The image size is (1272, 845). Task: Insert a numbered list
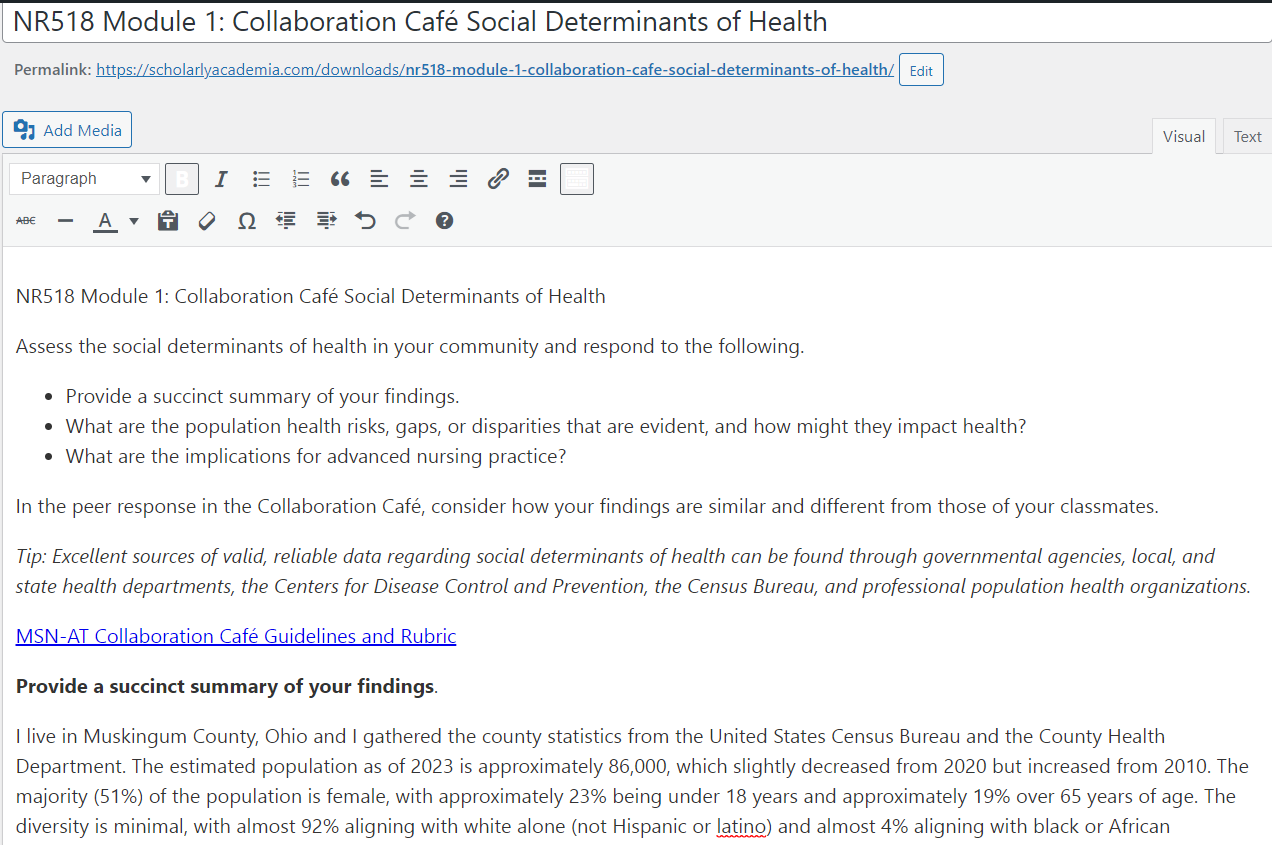[301, 179]
